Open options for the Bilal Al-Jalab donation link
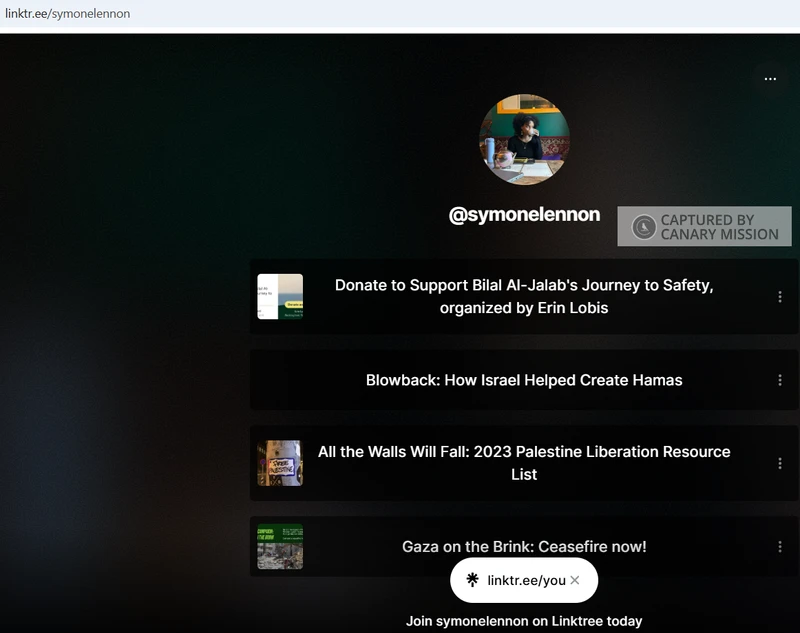The width and height of the screenshot is (800, 633). pos(780,297)
